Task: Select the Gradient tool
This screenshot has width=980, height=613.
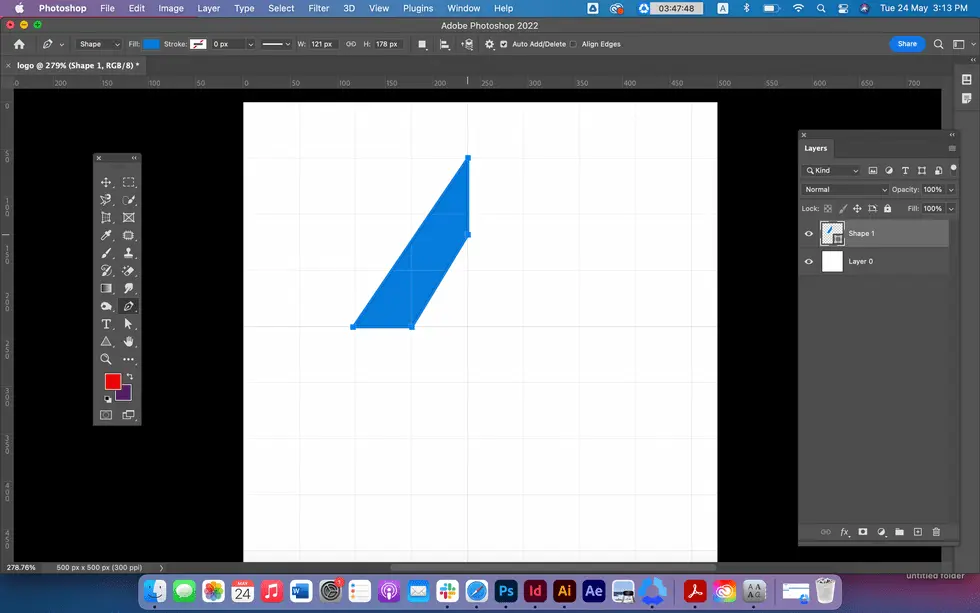Action: coord(106,288)
